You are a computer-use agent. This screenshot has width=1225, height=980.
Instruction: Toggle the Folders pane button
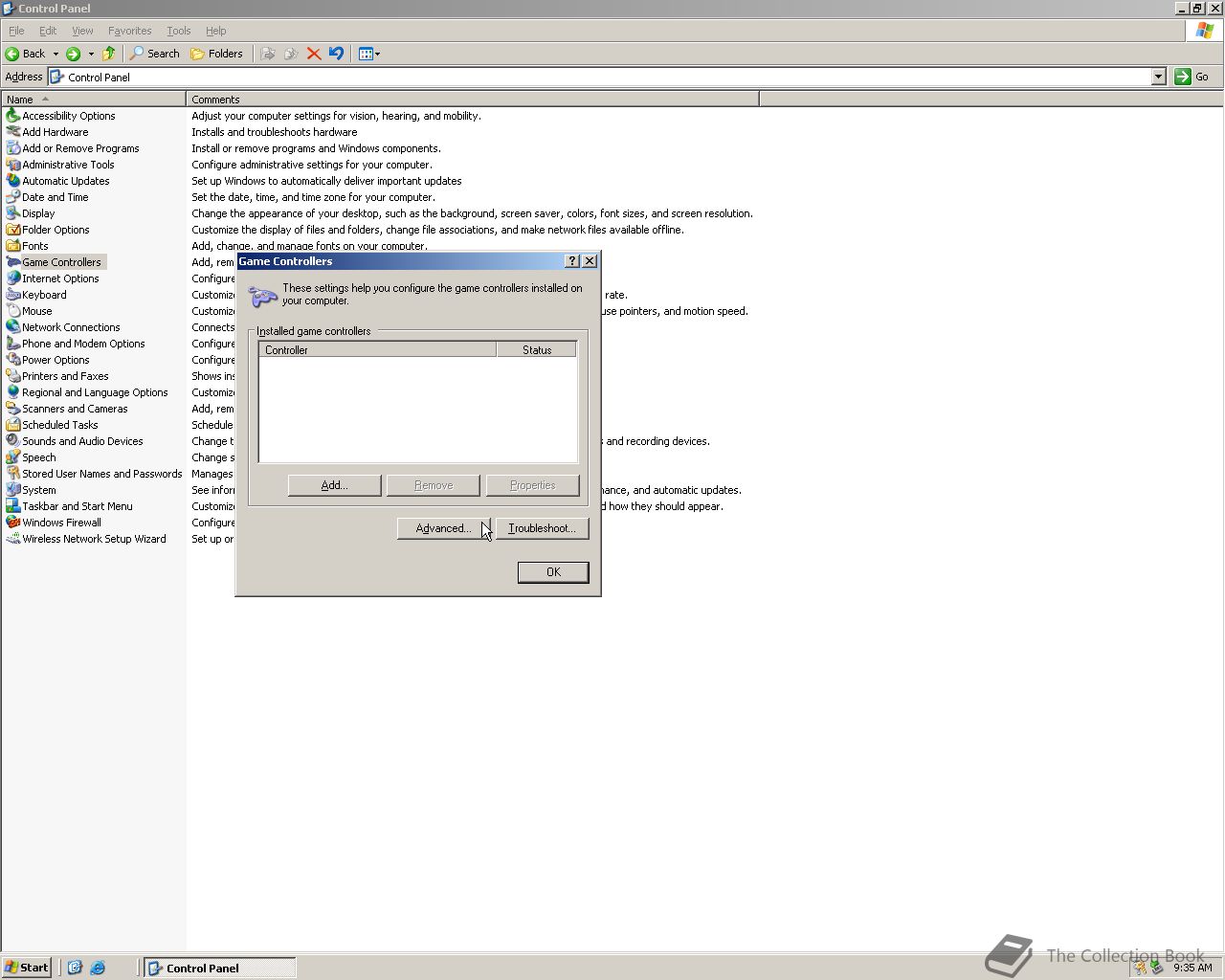click(217, 54)
